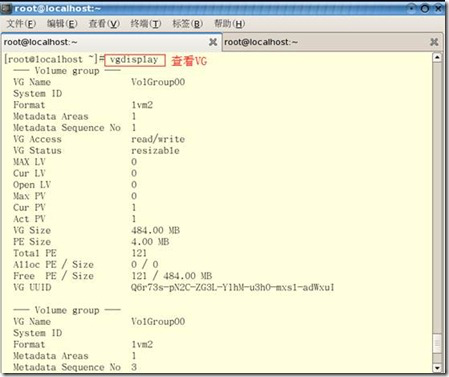This screenshot has height=377, width=449.
Task: Open the 编辑(E) menu
Action: pos(62,24)
